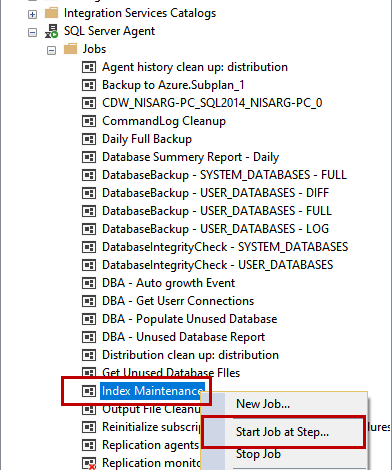392x470 pixels.
Task: Select 'DatabaseBackup - USER_DATABASES - DIFF' job
Action: (x=215, y=193)
